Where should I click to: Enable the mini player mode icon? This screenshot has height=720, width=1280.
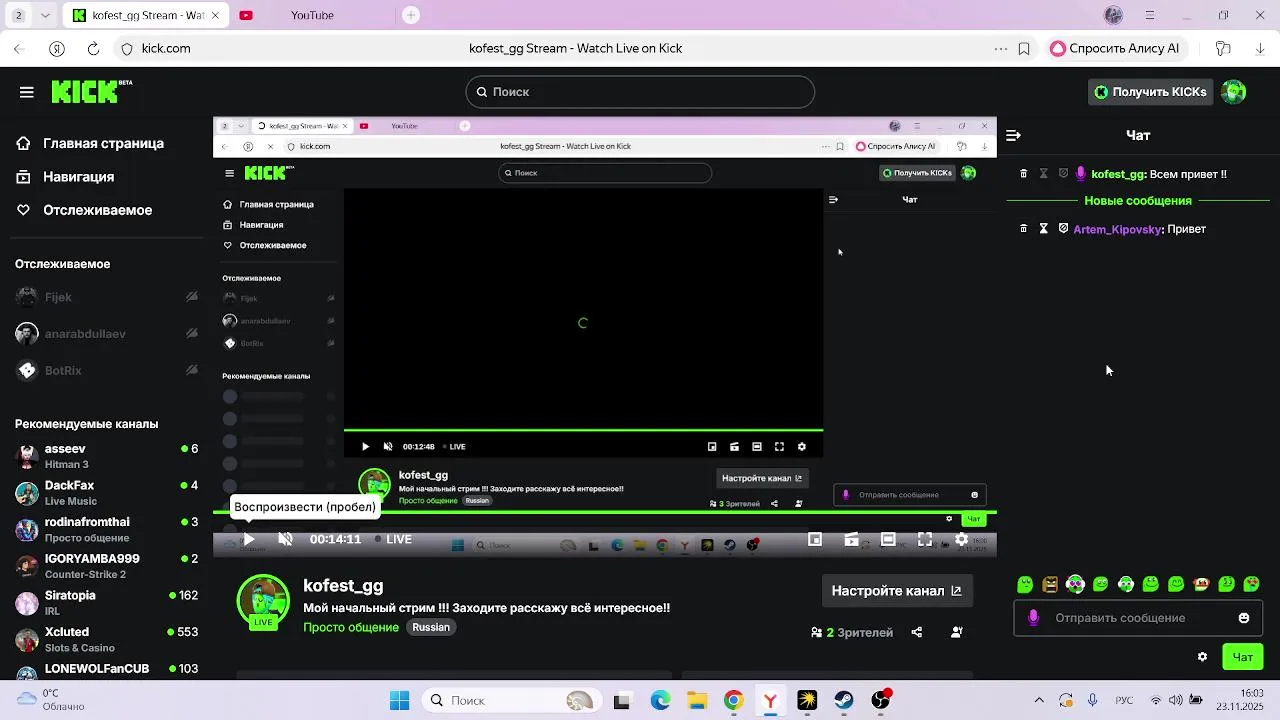tap(815, 539)
